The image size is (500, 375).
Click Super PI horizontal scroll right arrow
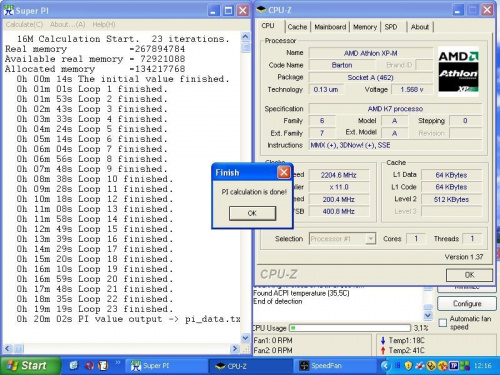coord(235,349)
